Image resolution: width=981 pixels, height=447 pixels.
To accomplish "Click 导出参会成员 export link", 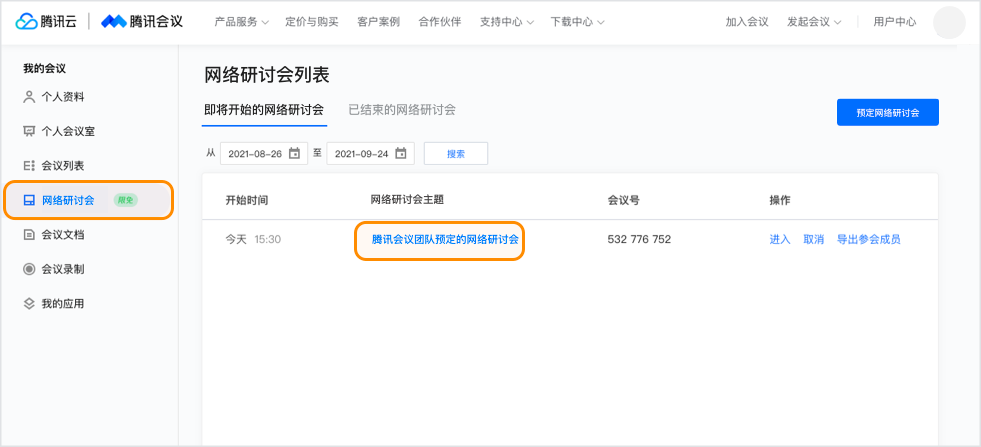I will tap(868, 240).
